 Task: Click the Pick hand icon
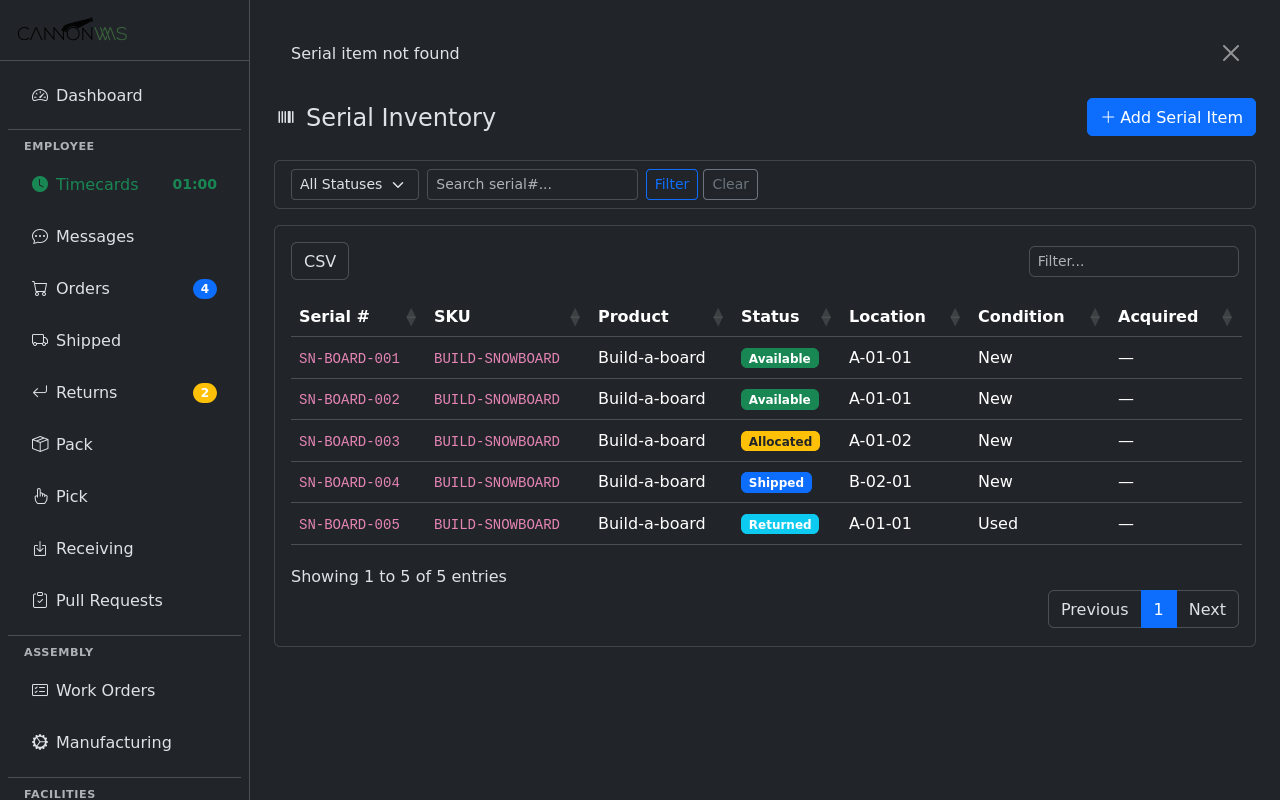pyautogui.click(x=39, y=496)
